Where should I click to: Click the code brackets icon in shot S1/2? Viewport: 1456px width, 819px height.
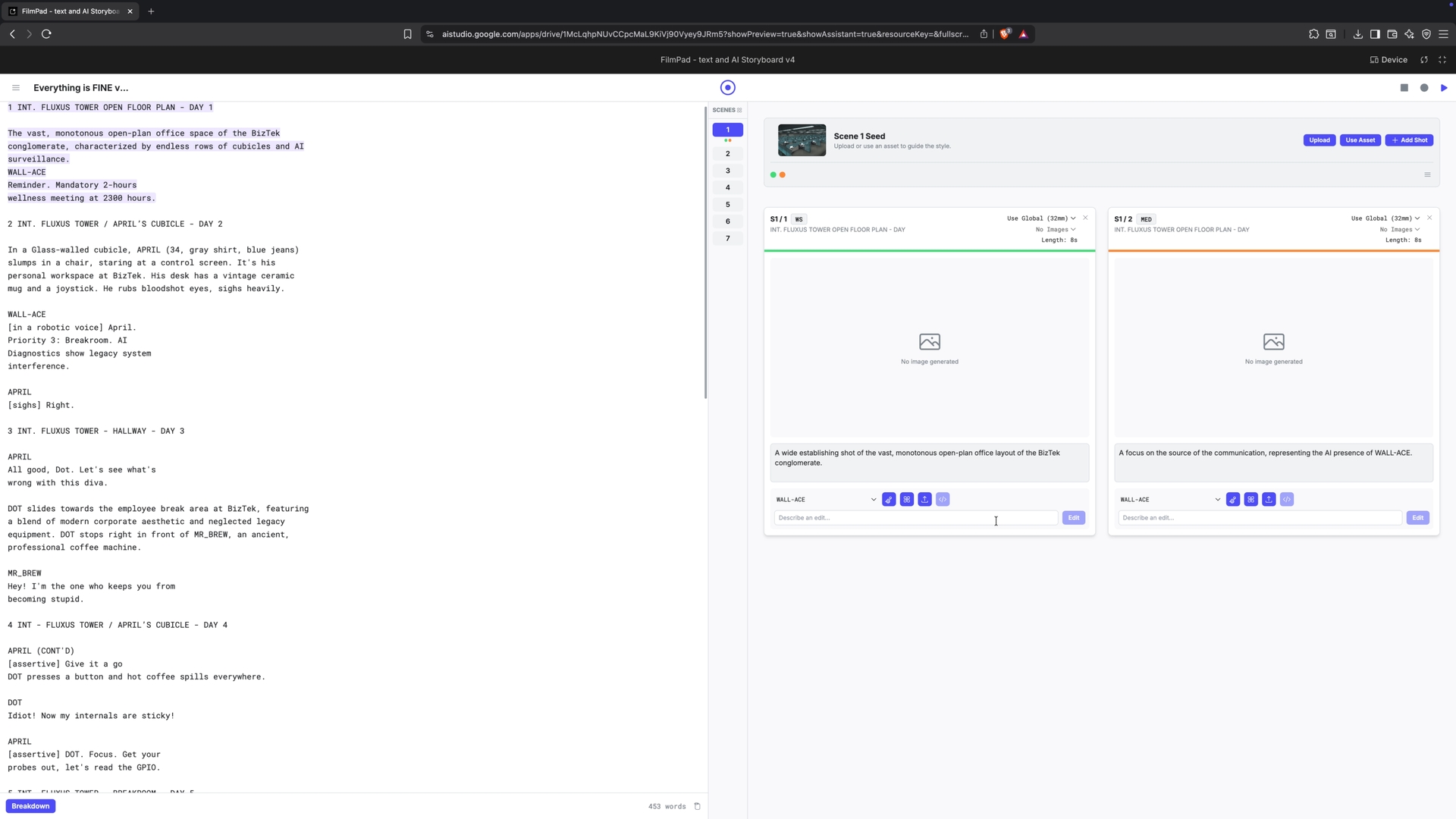(x=1287, y=500)
